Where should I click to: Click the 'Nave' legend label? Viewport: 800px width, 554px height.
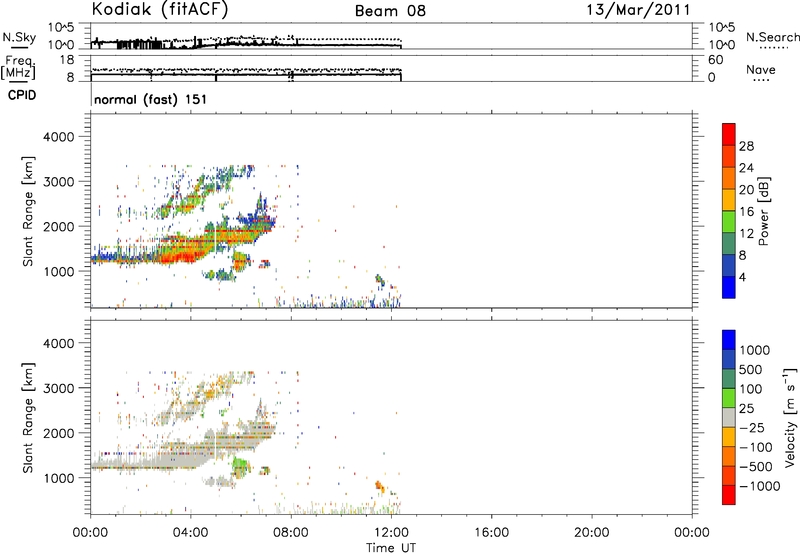[x=761, y=69]
